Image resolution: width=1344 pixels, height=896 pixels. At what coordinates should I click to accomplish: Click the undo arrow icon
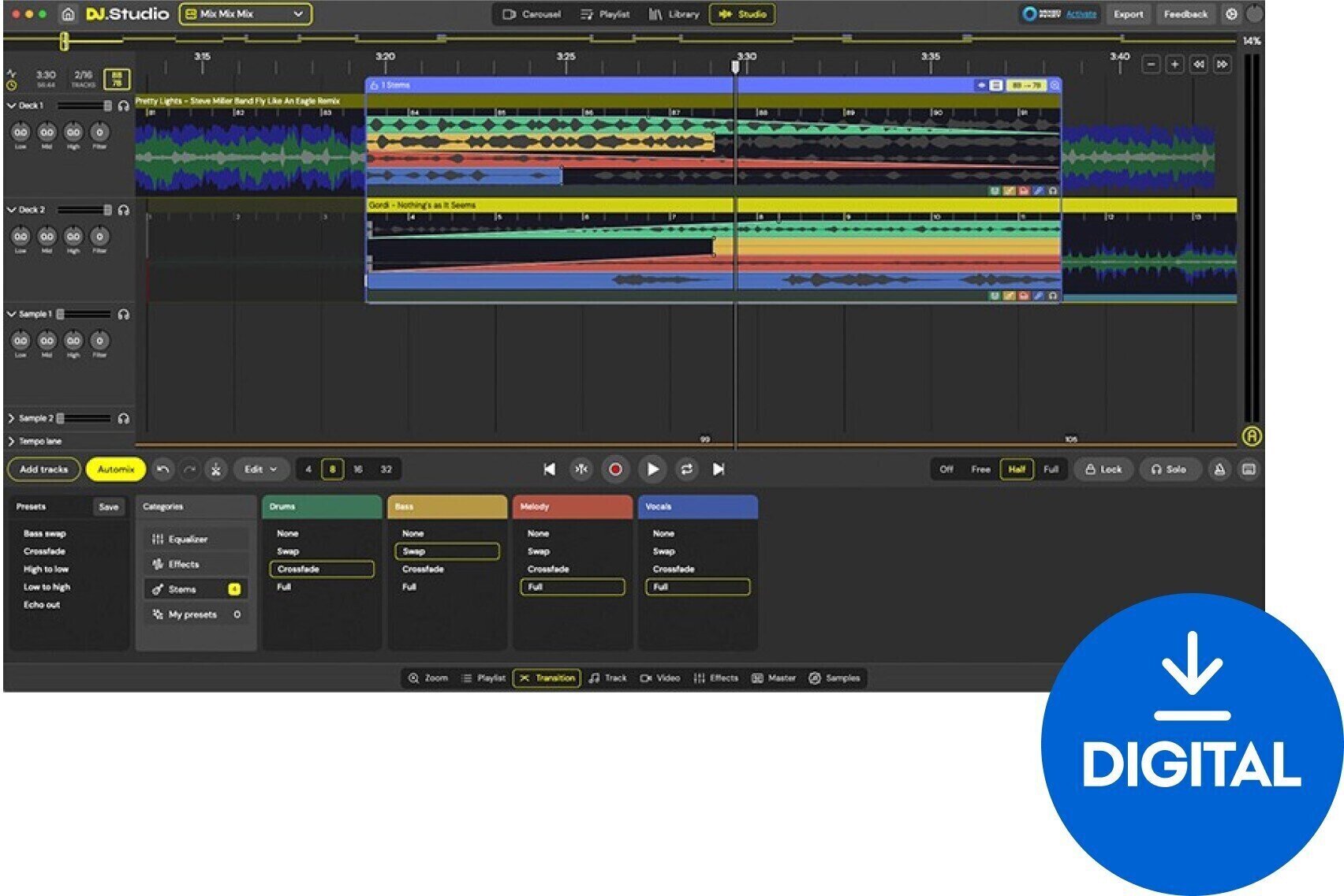pyautogui.click(x=163, y=469)
